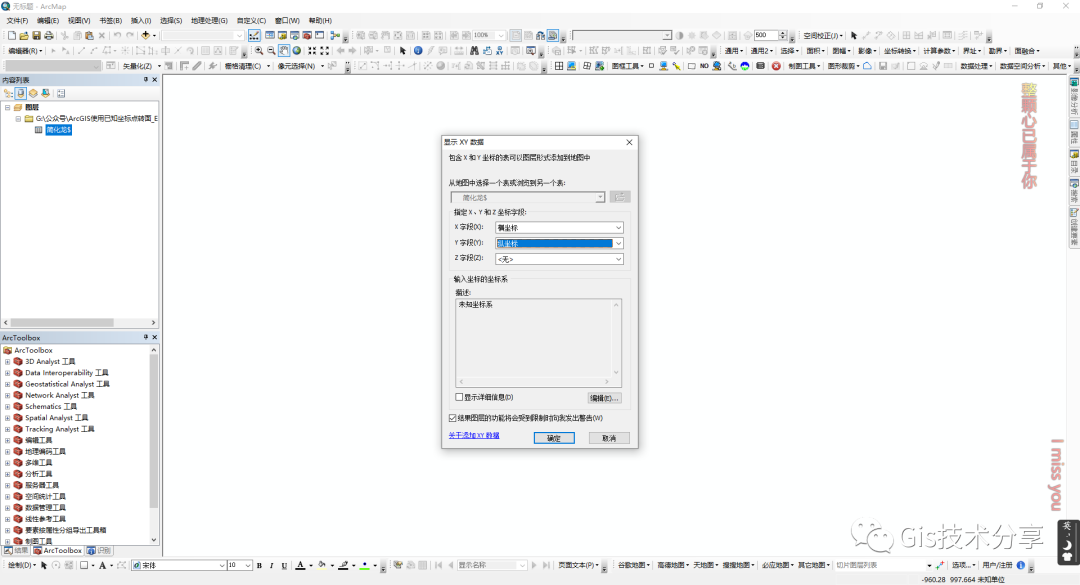Image resolution: width=1080 pixels, height=585 pixels.
Task: Click the 编辑(E)... coordinate system button
Action: (x=604, y=398)
